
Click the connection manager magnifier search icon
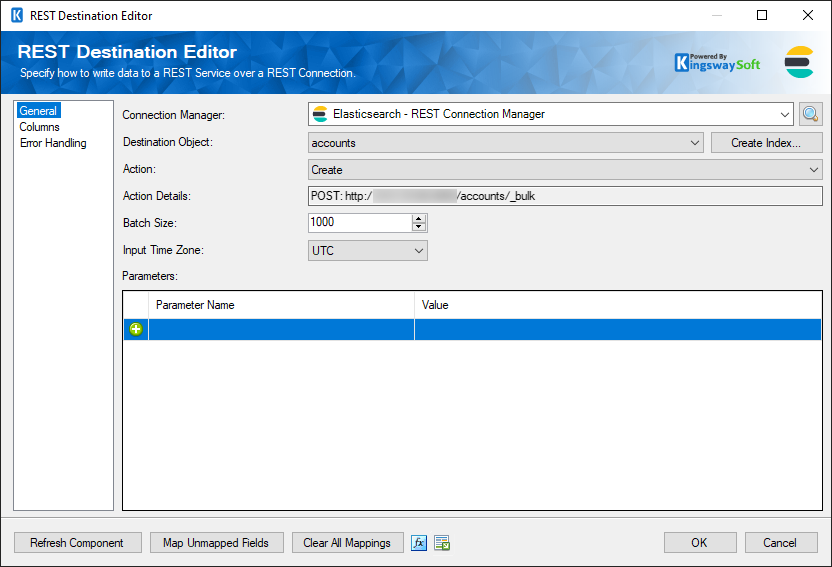coord(810,114)
